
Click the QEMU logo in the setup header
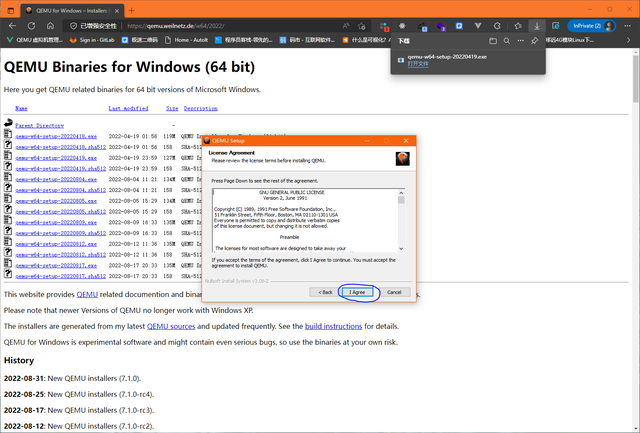(x=402, y=159)
